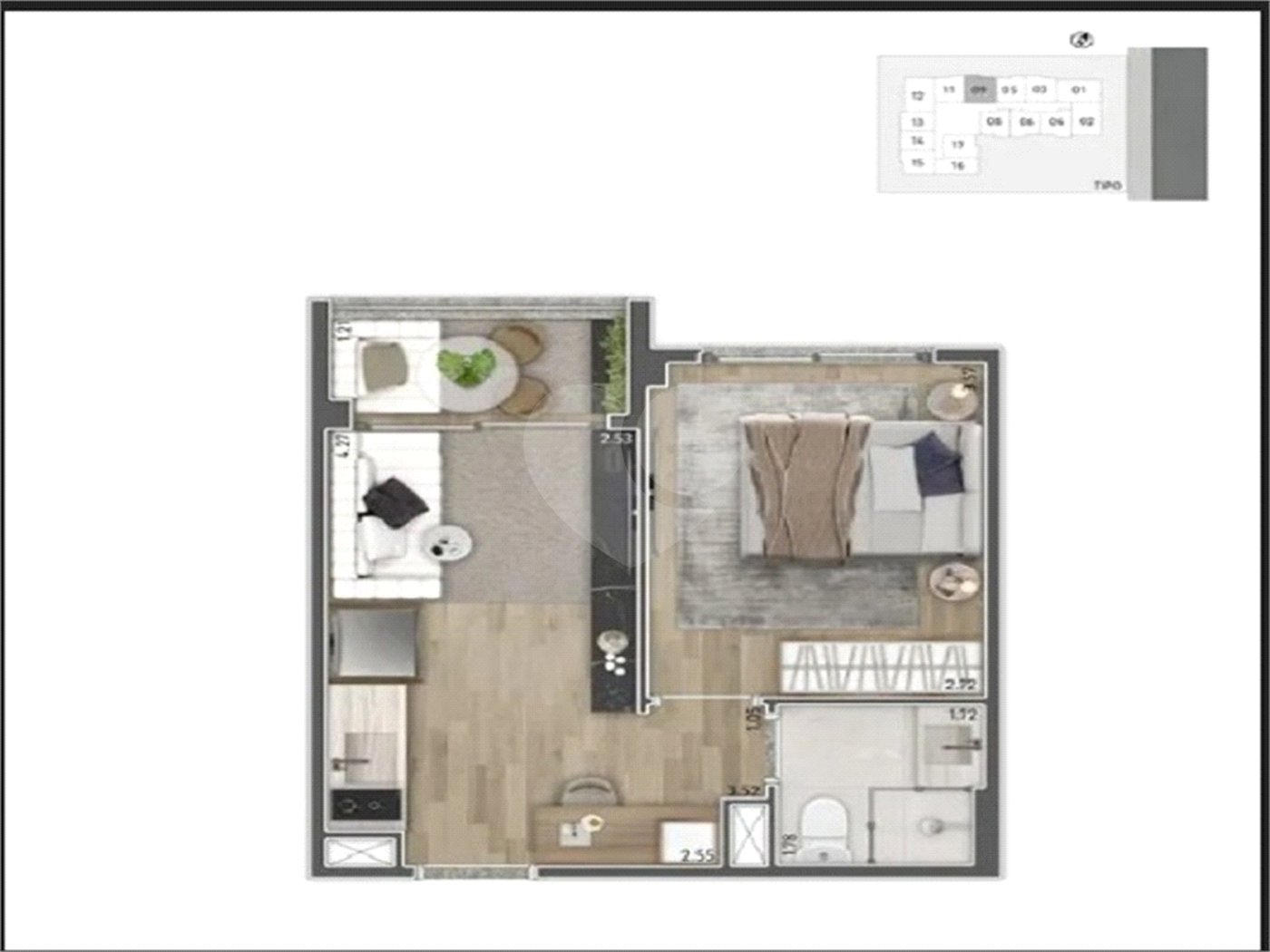The width and height of the screenshot is (1270, 952).
Task: Select unit 11 in the key plan
Action: pos(949,90)
